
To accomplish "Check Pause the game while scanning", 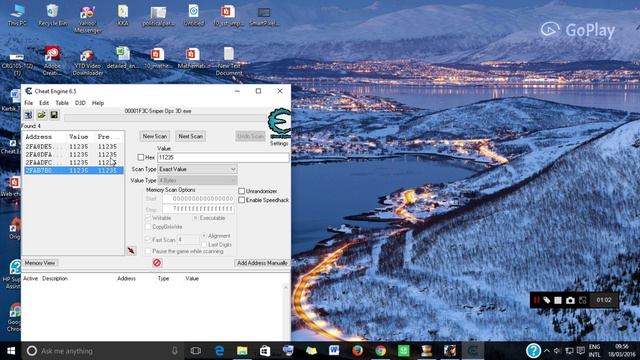I will point(148,251).
